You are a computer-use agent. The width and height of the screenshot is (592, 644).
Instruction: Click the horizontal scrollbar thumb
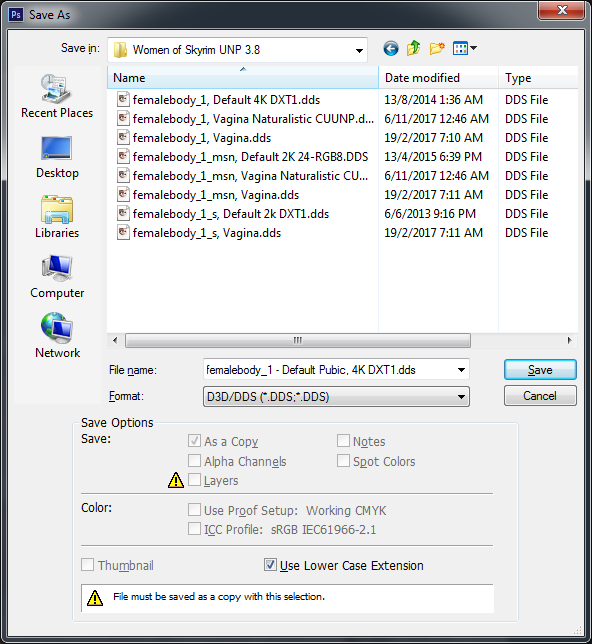pos(298,340)
